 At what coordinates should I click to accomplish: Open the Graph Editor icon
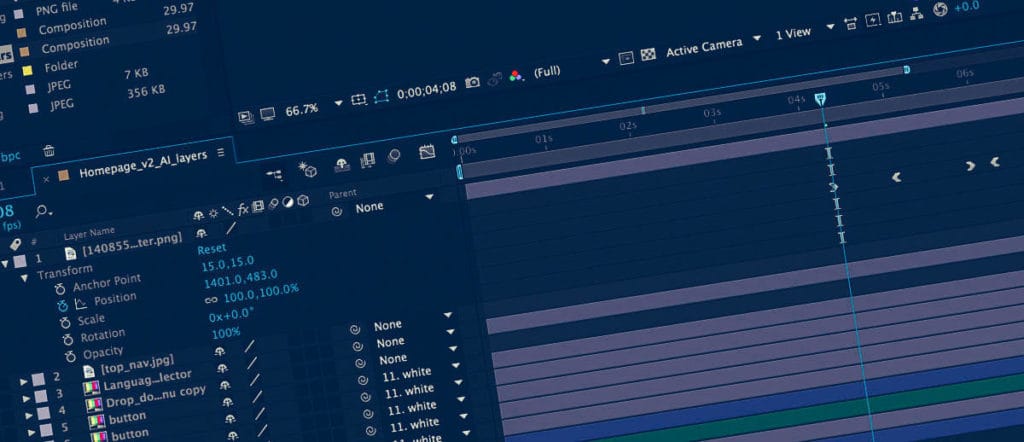[x=426, y=152]
